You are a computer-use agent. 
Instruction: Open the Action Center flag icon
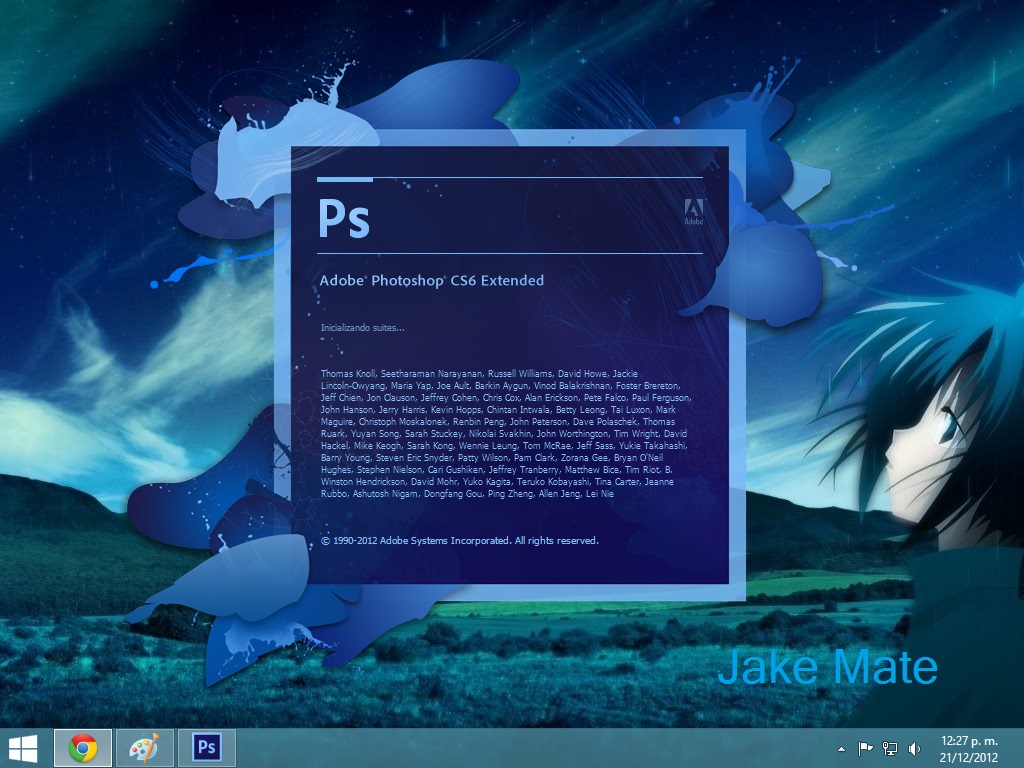pyautogui.click(x=864, y=747)
